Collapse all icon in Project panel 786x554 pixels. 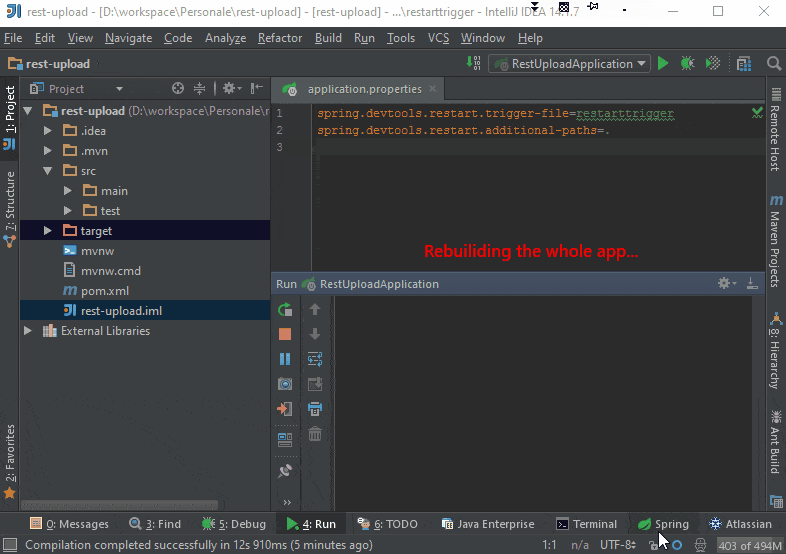pyautogui.click(x=200, y=89)
